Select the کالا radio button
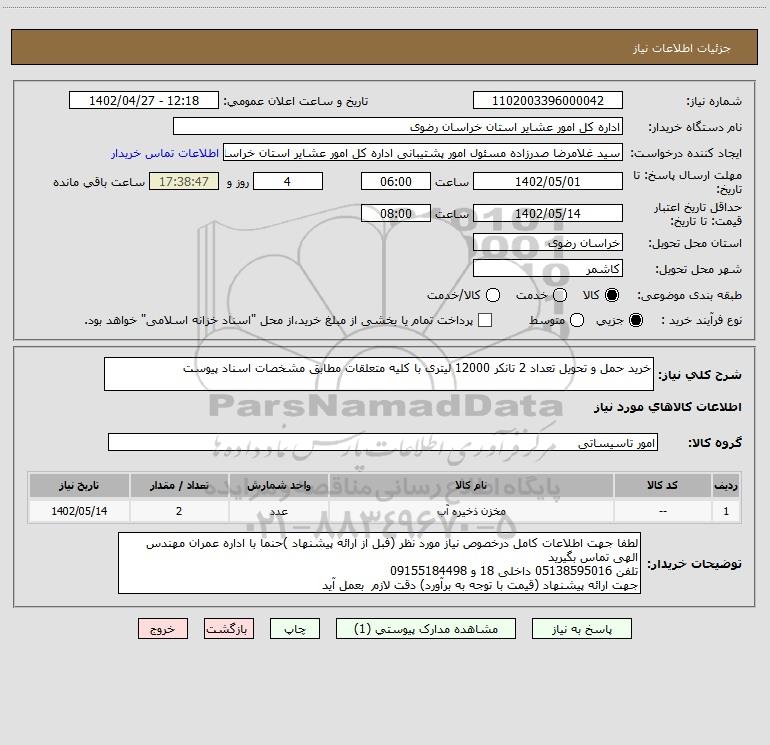The width and height of the screenshot is (770, 745). pos(612,295)
